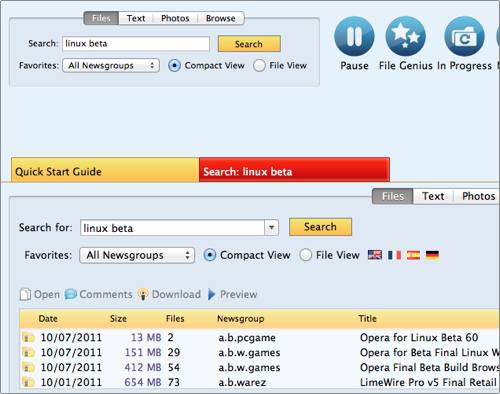Click the files count 29 cell
This screenshot has height=394, width=500.
click(174, 352)
